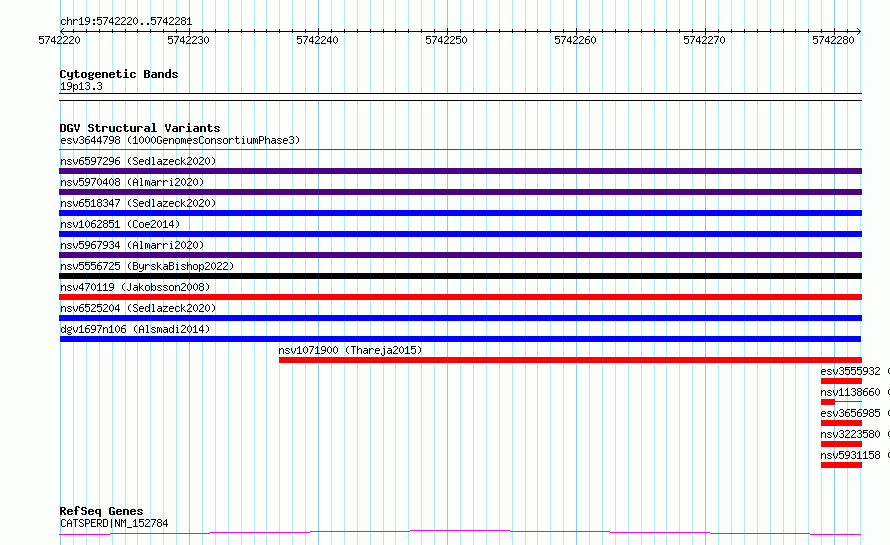Open the nsv1138660 variant label

(x=850, y=392)
